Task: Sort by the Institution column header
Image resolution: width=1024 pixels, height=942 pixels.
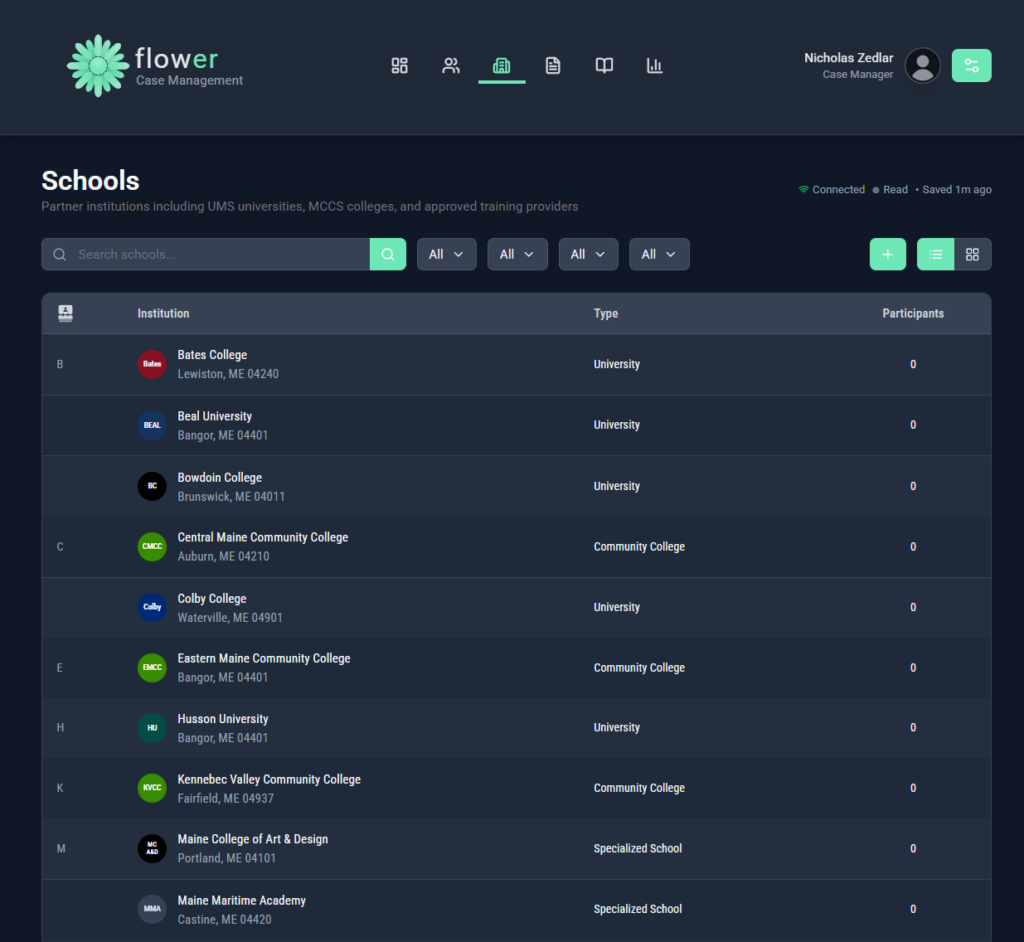Action: tap(163, 313)
